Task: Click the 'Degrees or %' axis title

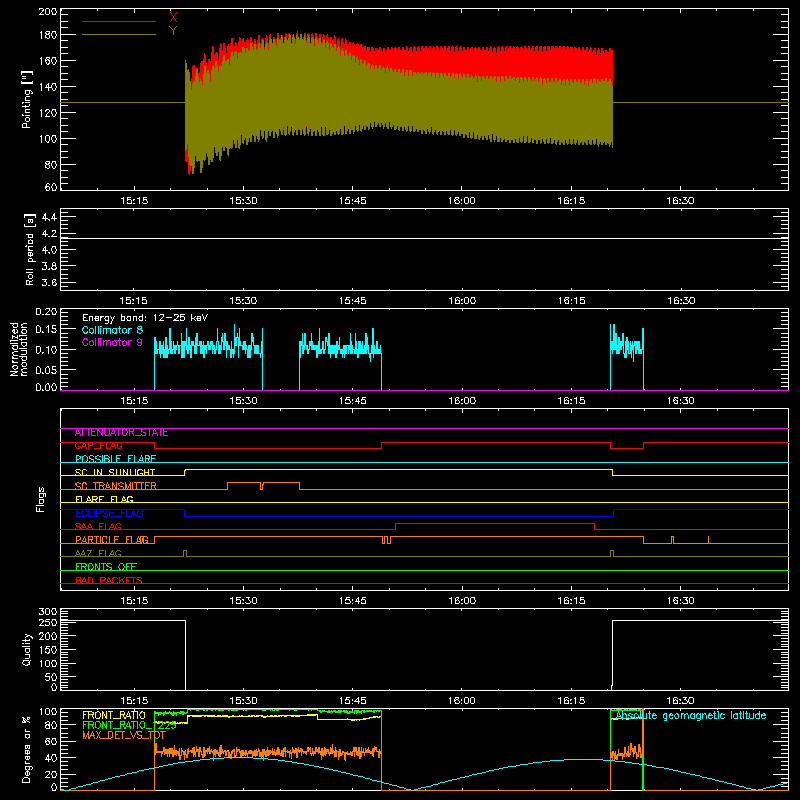Action: click(x=27, y=749)
